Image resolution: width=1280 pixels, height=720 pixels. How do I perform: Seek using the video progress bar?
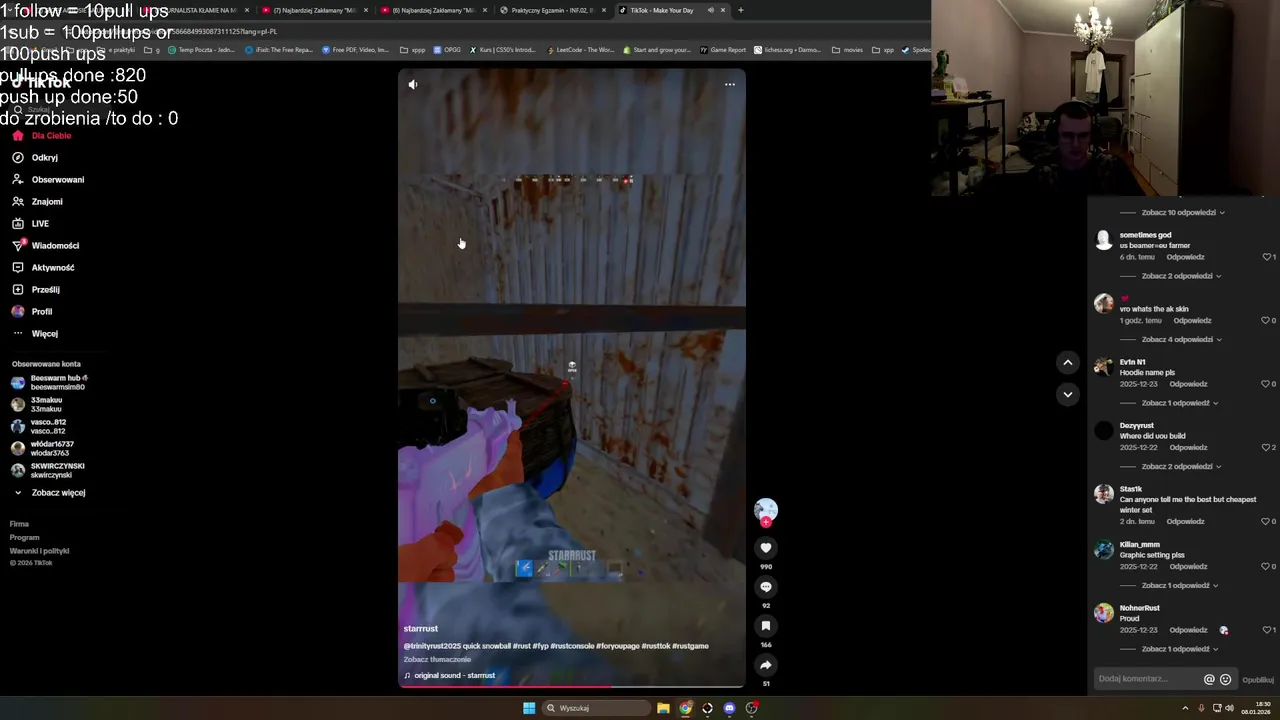572,686
